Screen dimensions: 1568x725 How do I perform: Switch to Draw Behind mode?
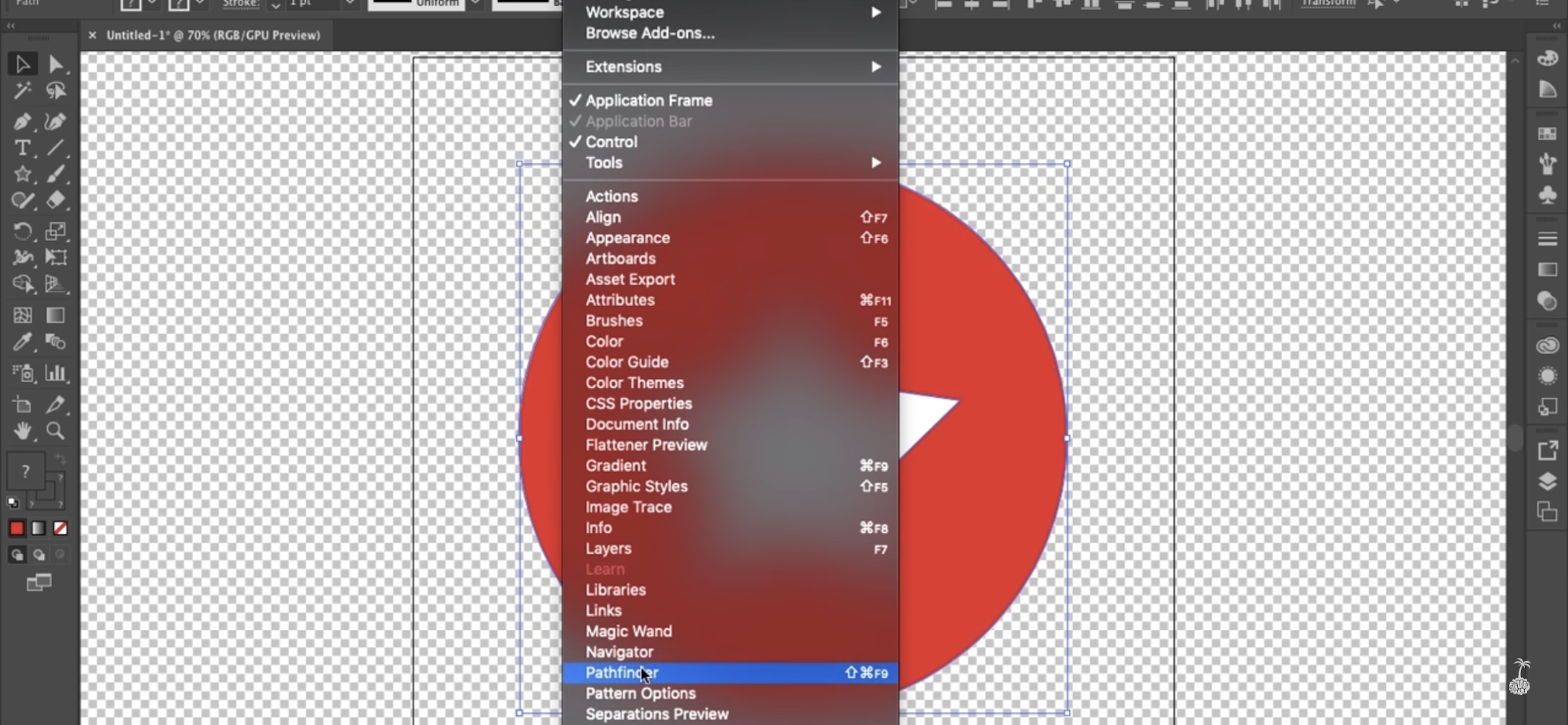(x=38, y=555)
